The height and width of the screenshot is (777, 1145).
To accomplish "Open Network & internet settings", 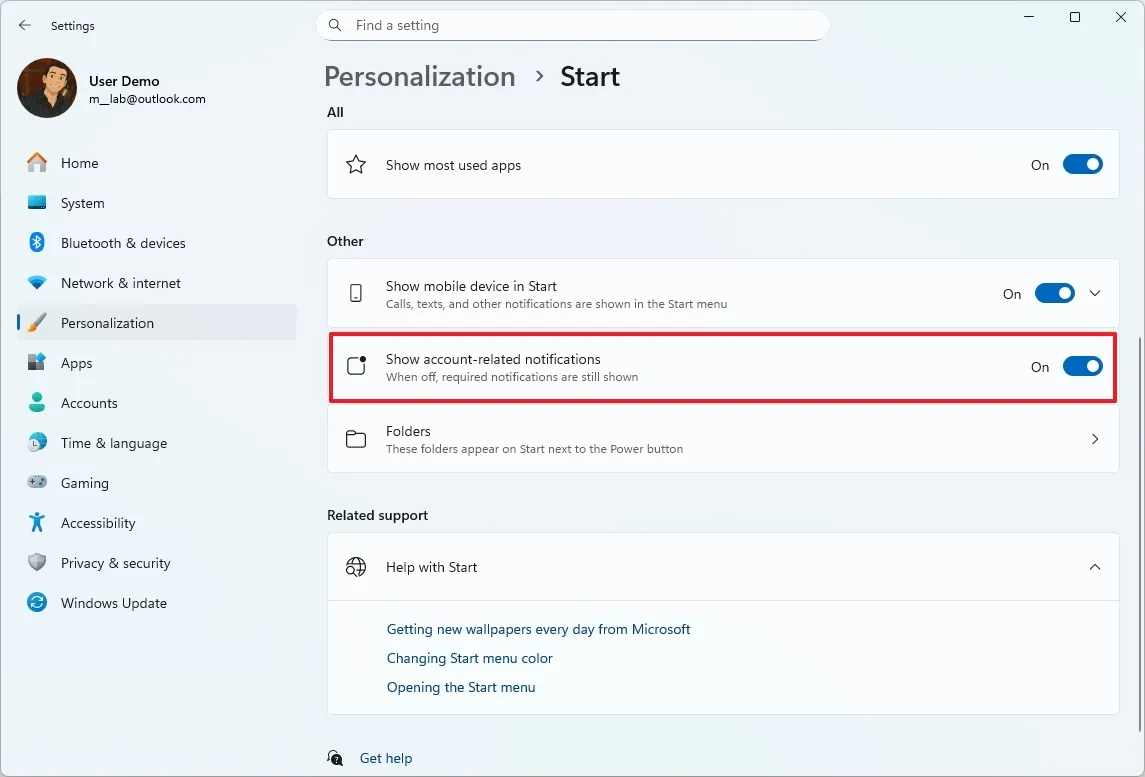I will (122, 283).
